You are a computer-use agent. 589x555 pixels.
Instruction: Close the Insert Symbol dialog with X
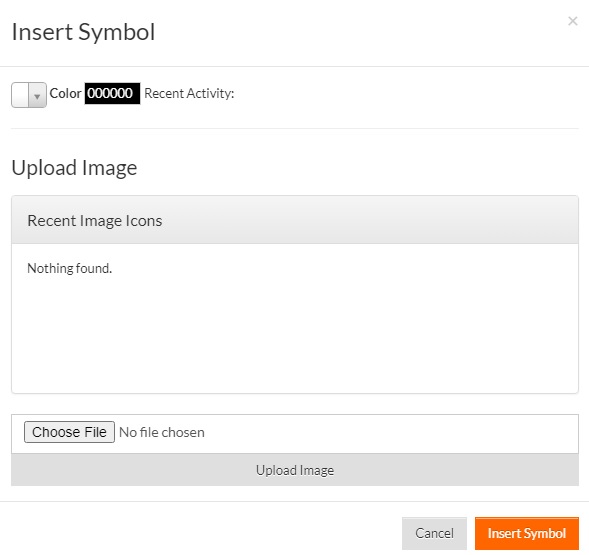pyautogui.click(x=572, y=21)
